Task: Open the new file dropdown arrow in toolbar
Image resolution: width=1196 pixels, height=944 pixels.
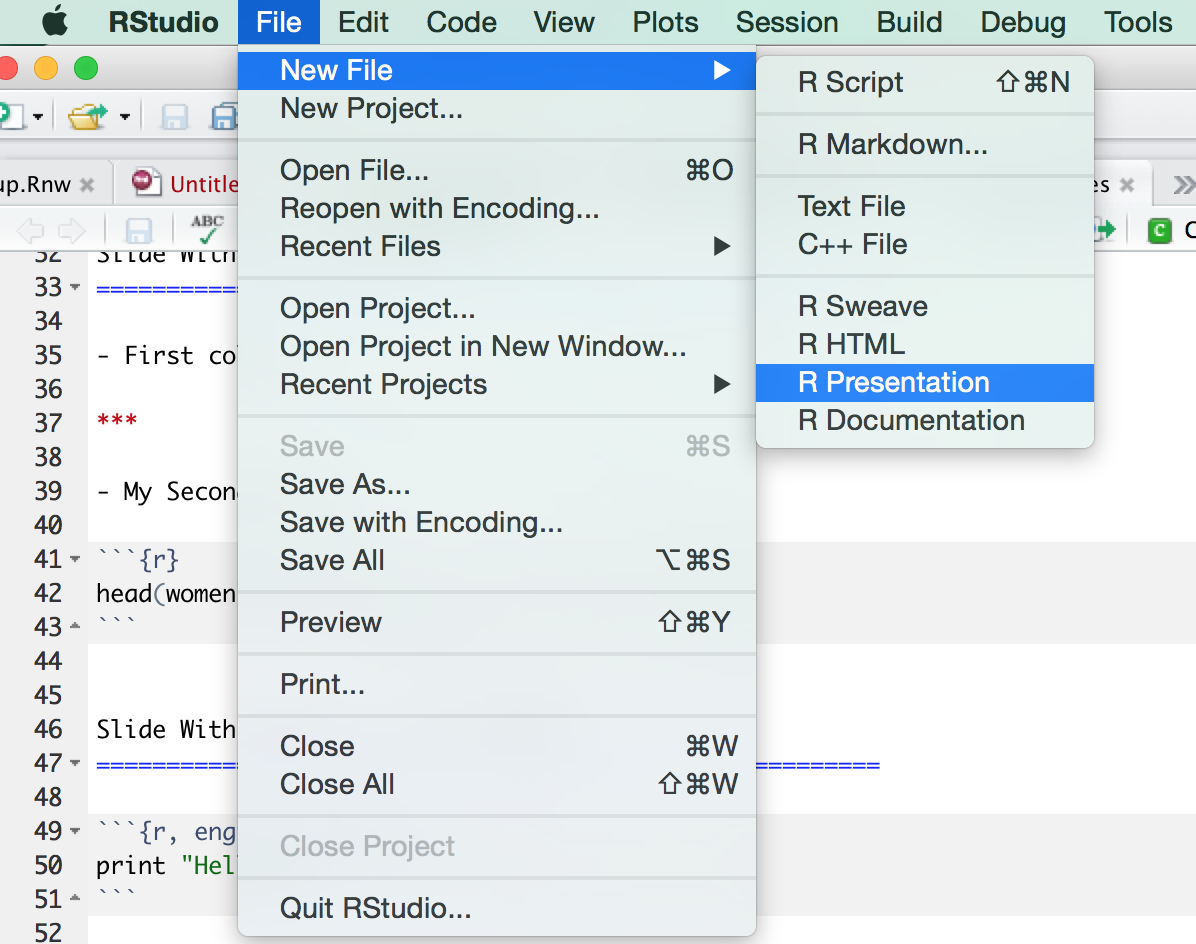Action: pos(37,117)
